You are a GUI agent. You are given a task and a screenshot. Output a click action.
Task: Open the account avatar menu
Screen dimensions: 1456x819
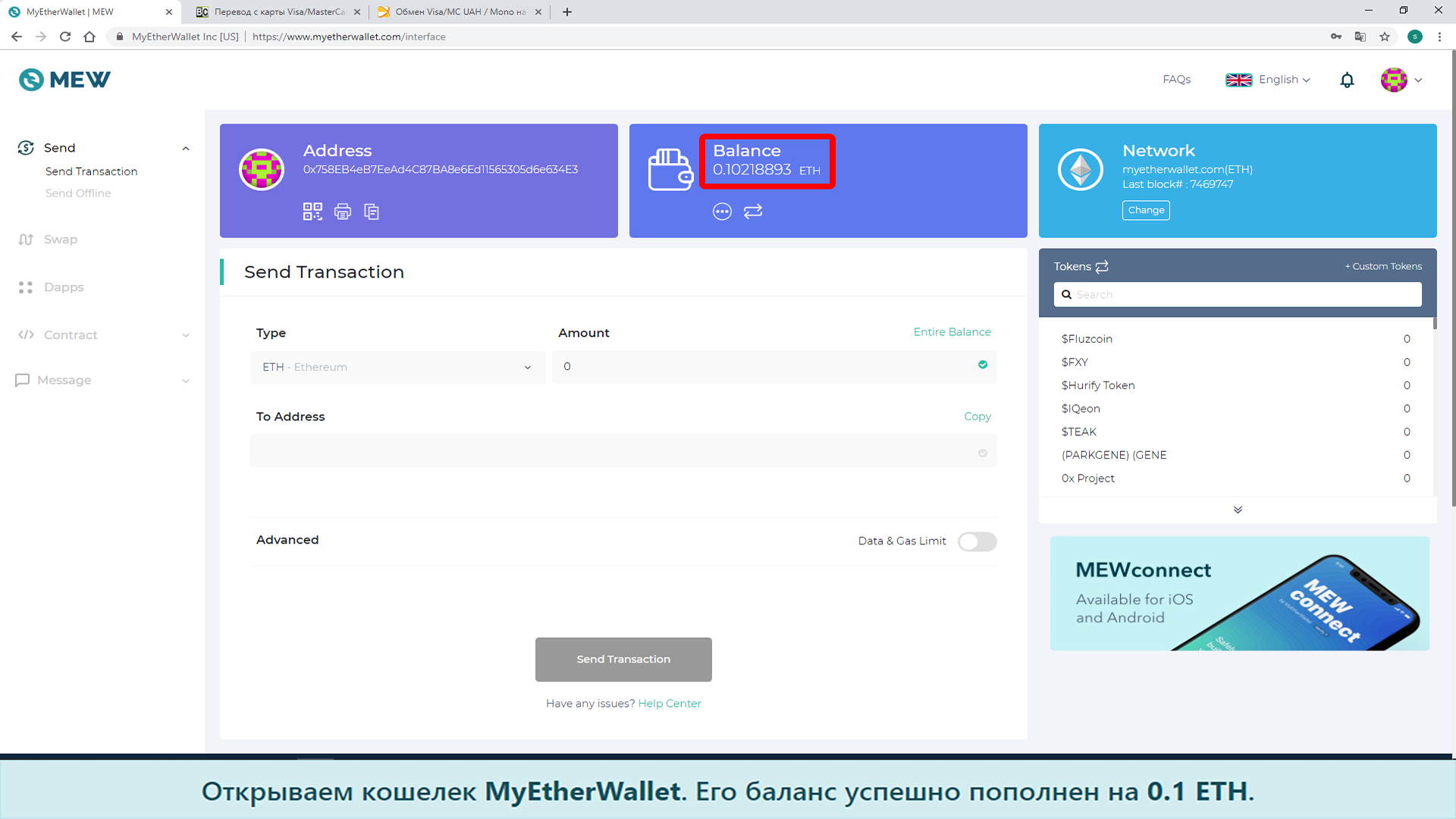pos(1401,80)
